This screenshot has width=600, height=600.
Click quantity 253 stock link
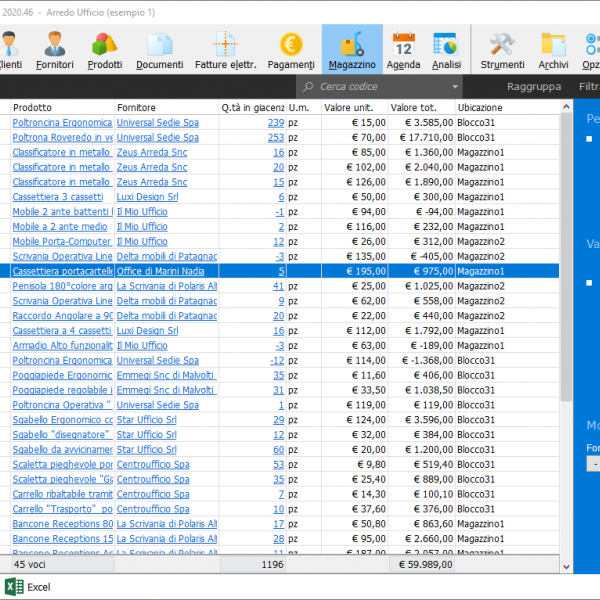point(275,137)
